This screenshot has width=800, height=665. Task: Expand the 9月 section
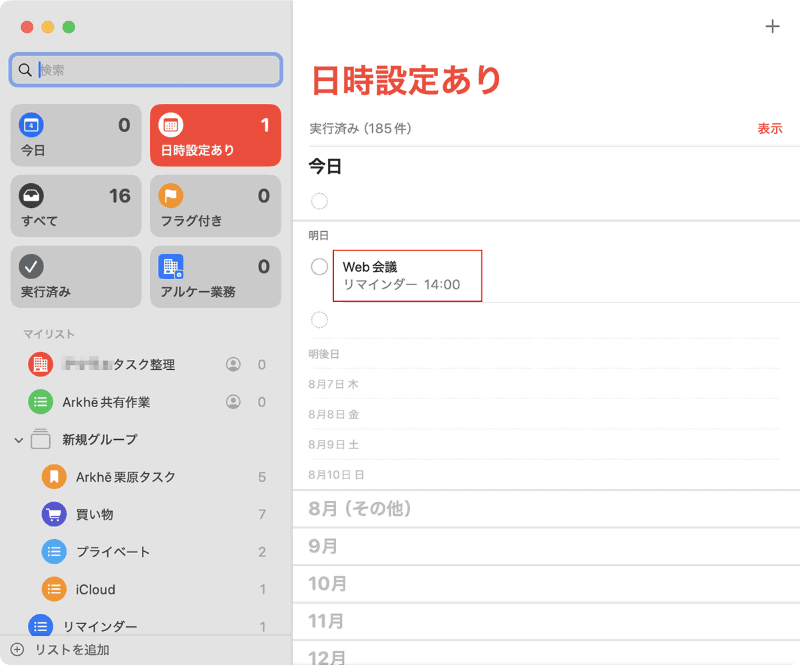(546, 546)
